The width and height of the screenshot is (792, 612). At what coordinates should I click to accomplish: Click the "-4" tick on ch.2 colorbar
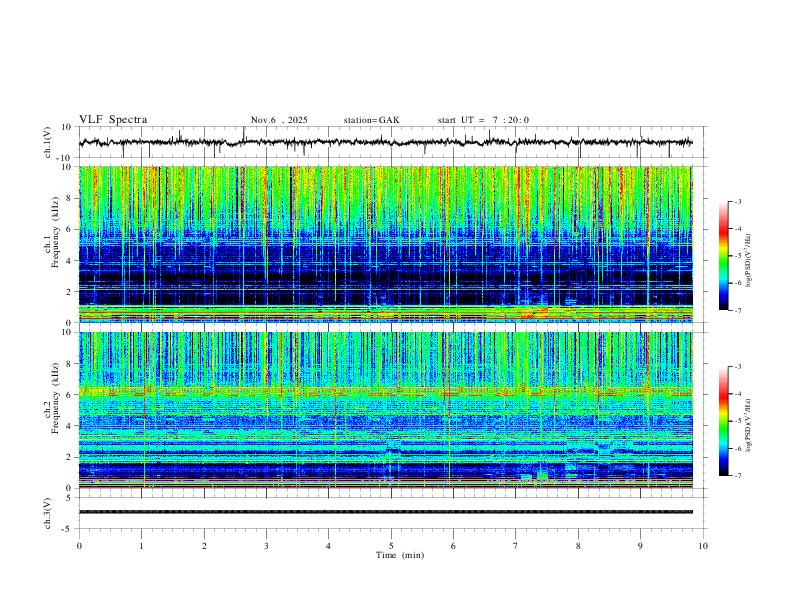coord(738,394)
